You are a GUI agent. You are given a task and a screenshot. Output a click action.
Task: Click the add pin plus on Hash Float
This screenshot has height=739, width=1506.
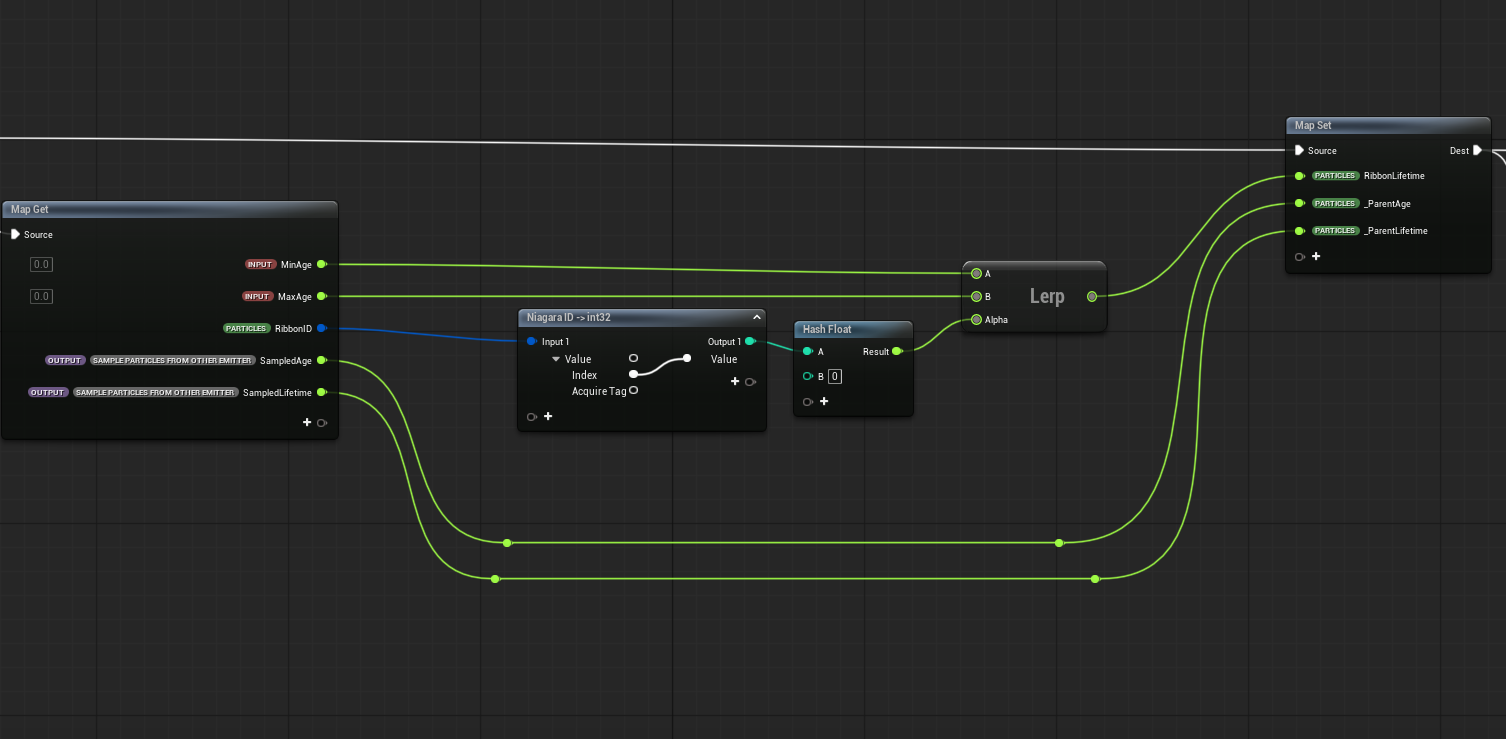(824, 401)
